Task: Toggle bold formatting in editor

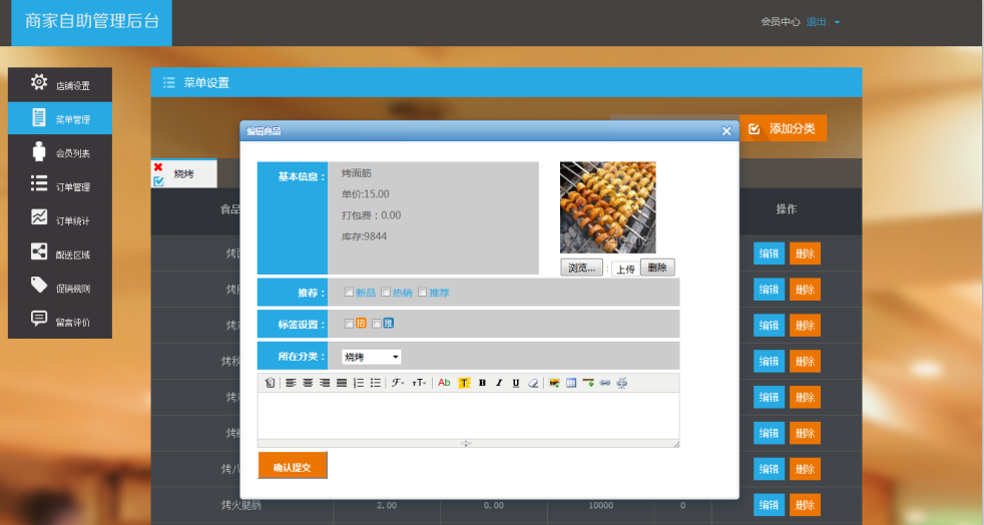Action: (482, 383)
